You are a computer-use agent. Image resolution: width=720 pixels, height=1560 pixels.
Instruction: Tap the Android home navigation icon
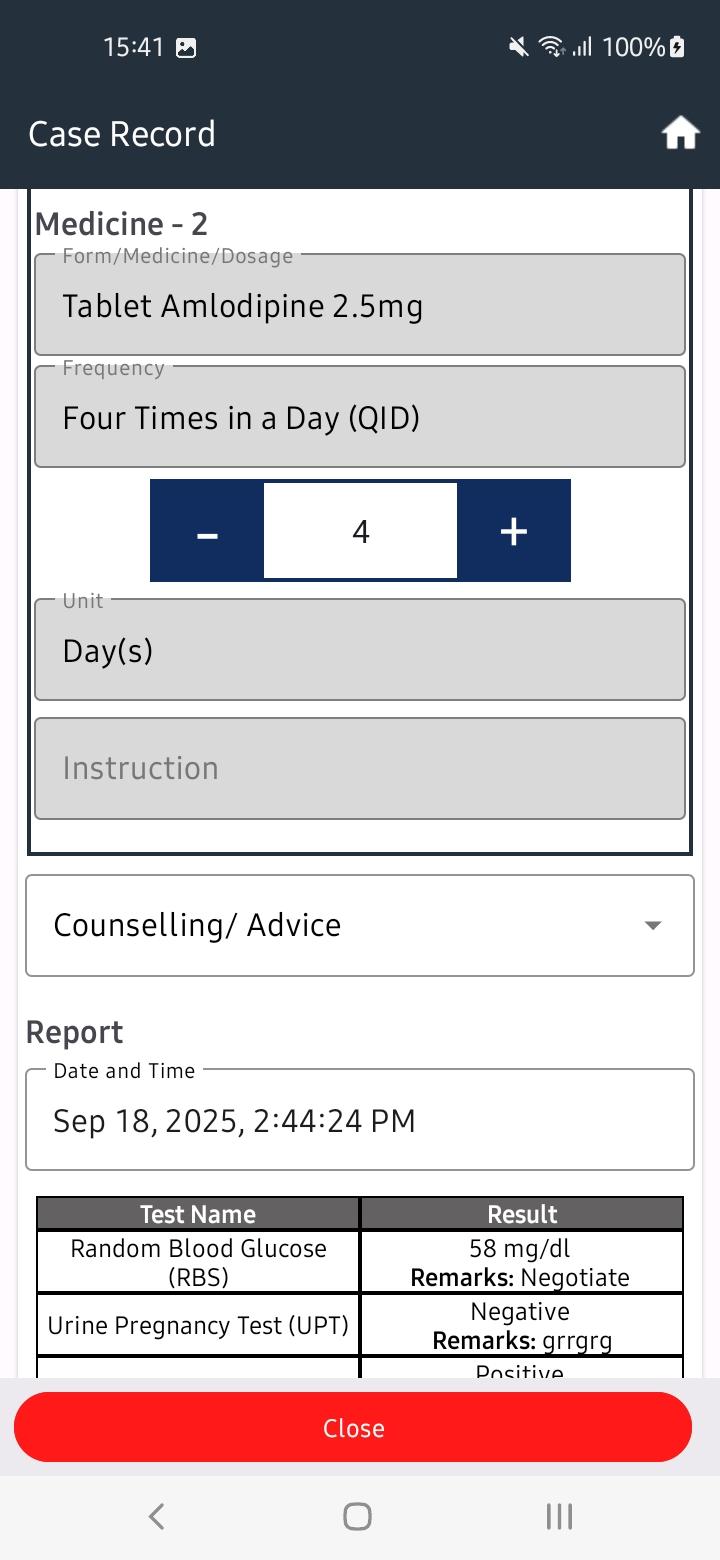[x=357, y=1516]
